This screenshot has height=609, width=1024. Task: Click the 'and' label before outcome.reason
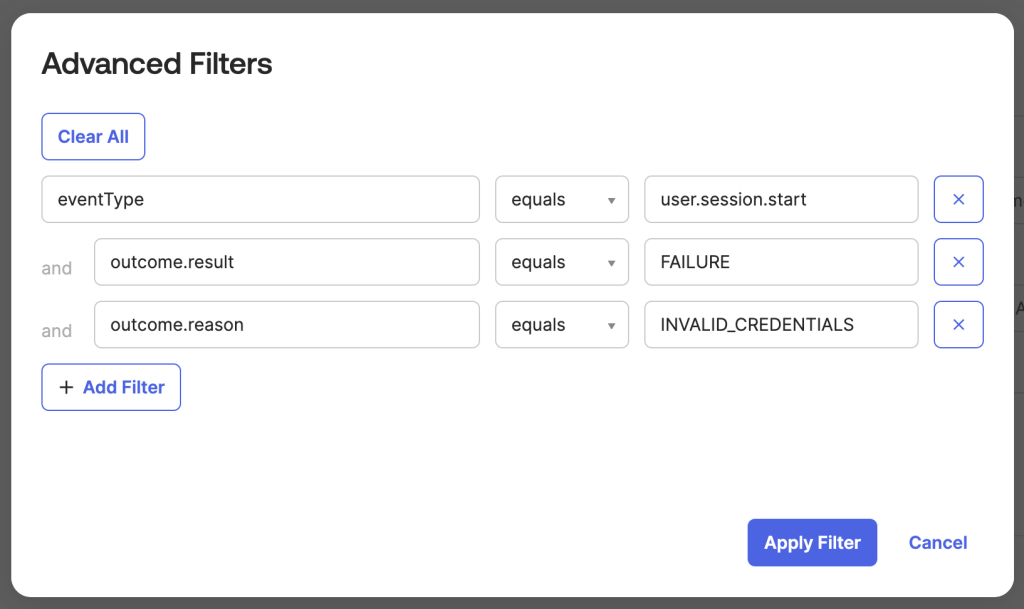point(57,331)
